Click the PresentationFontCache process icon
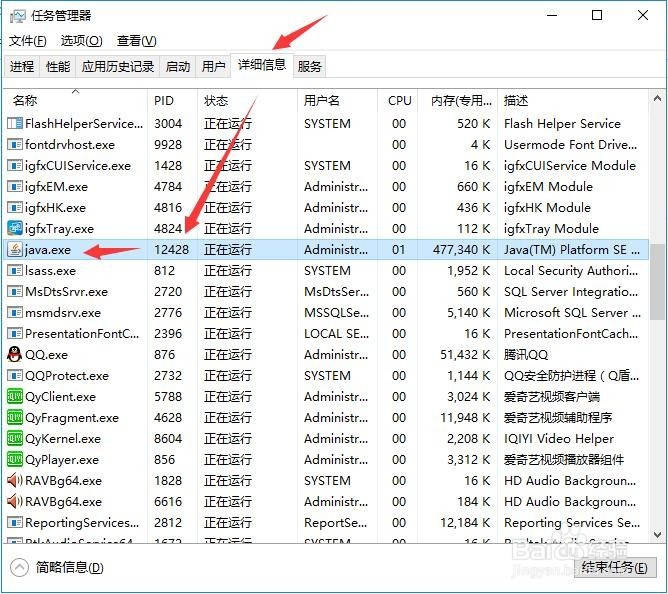The width and height of the screenshot is (668, 594). 15,333
